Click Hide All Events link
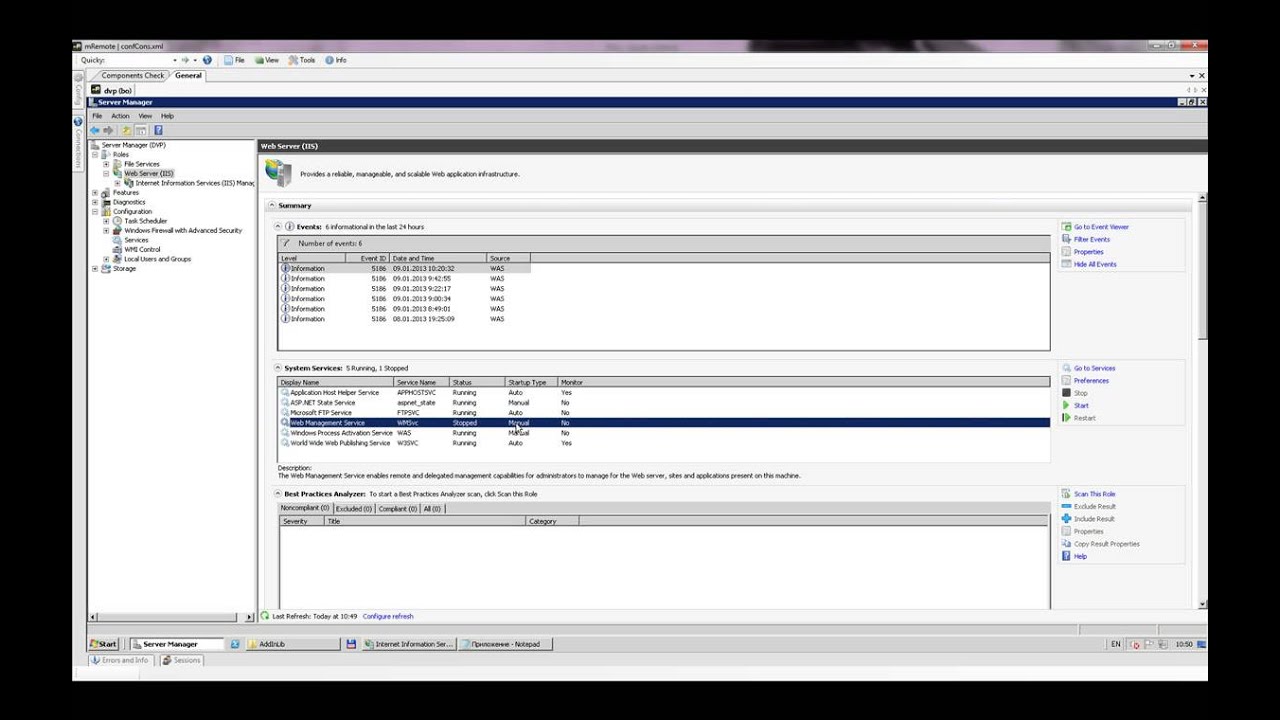1280x720 pixels. pyautogui.click(x=1095, y=264)
